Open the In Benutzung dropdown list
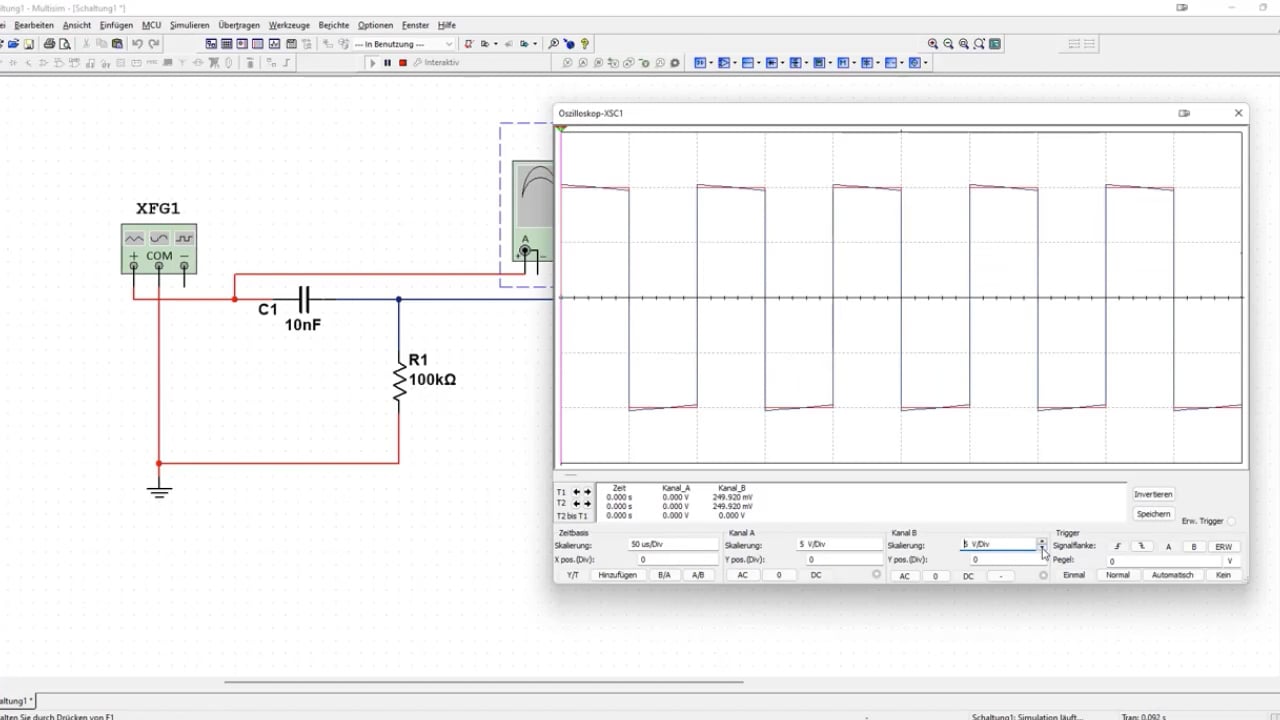 (x=449, y=44)
